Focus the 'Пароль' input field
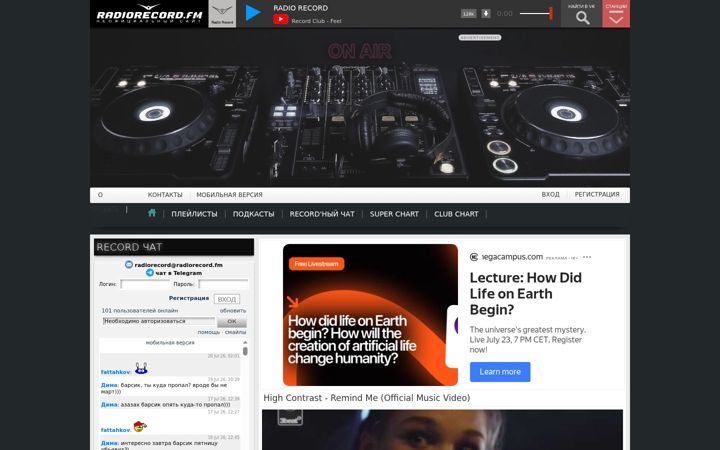 coord(223,284)
